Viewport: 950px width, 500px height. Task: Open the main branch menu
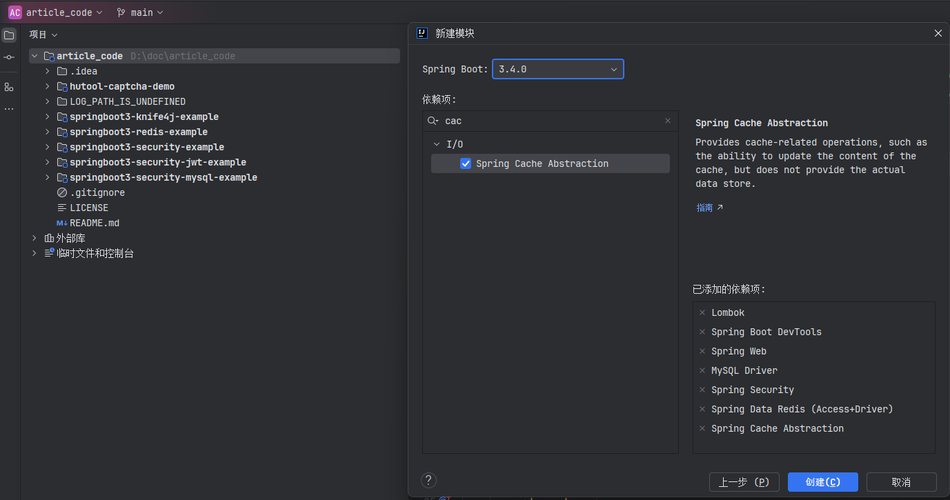tap(140, 12)
